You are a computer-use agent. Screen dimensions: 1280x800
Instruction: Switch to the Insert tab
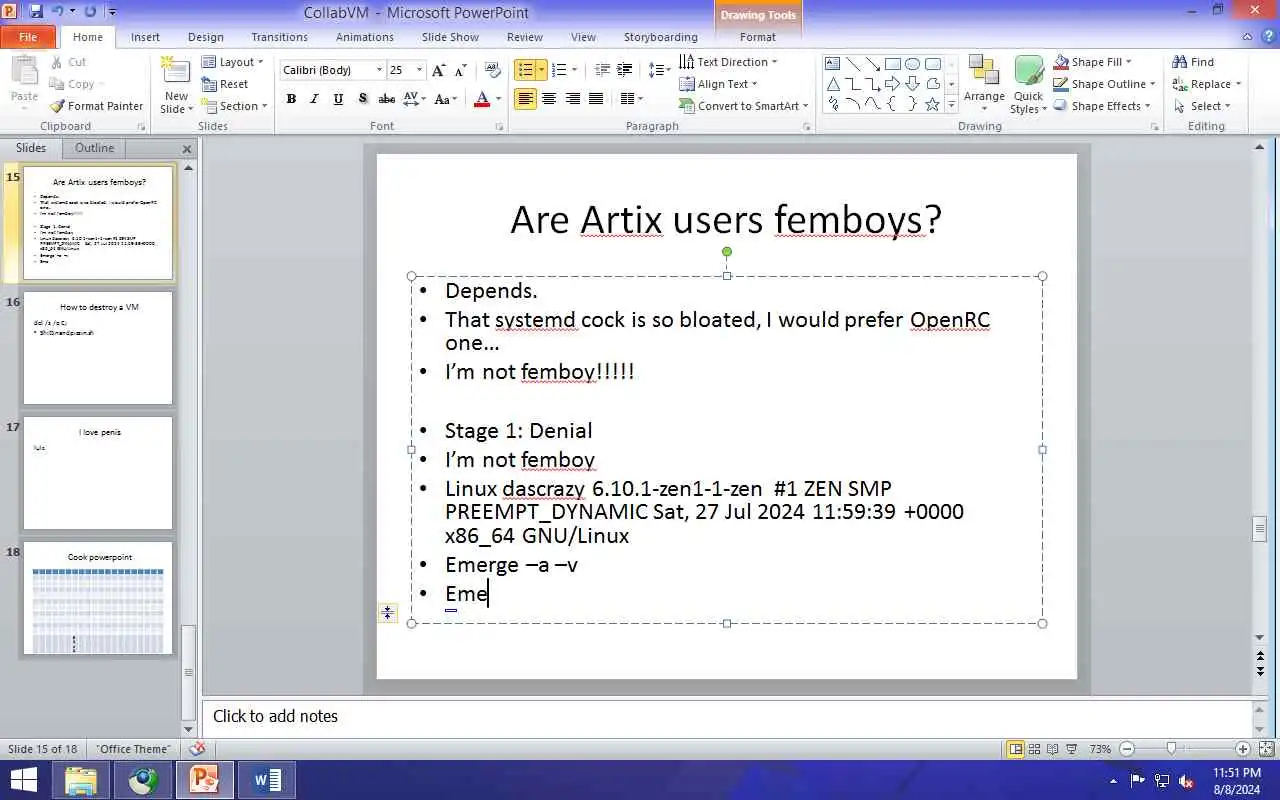click(x=145, y=37)
